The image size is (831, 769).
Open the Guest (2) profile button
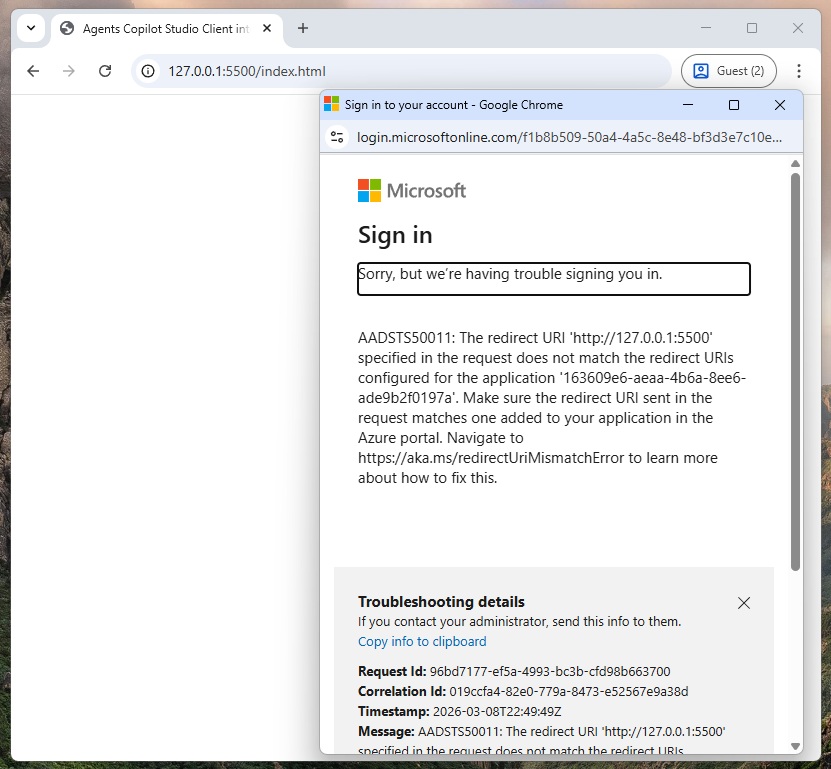(728, 71)
